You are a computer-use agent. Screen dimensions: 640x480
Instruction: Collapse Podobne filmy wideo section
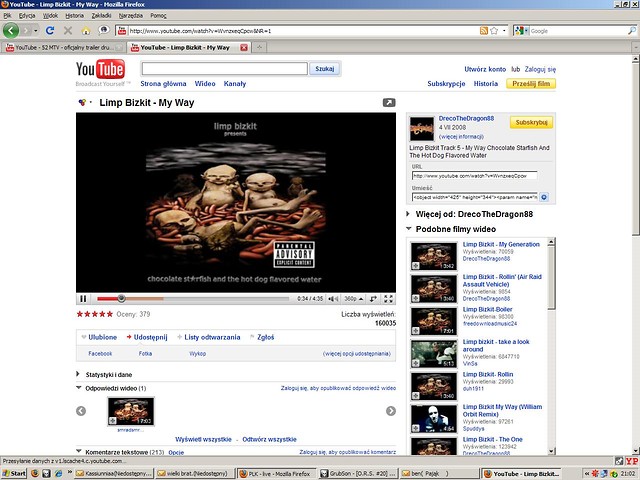[x=409, y=229]
